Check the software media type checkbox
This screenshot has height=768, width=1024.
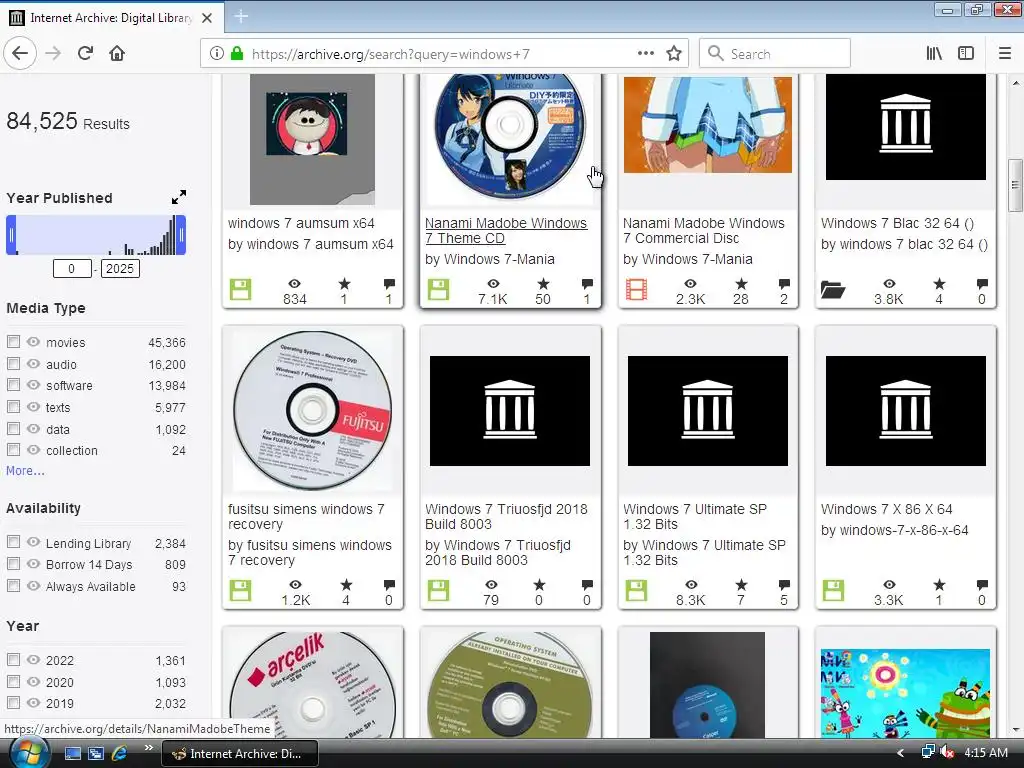point(13,385)
